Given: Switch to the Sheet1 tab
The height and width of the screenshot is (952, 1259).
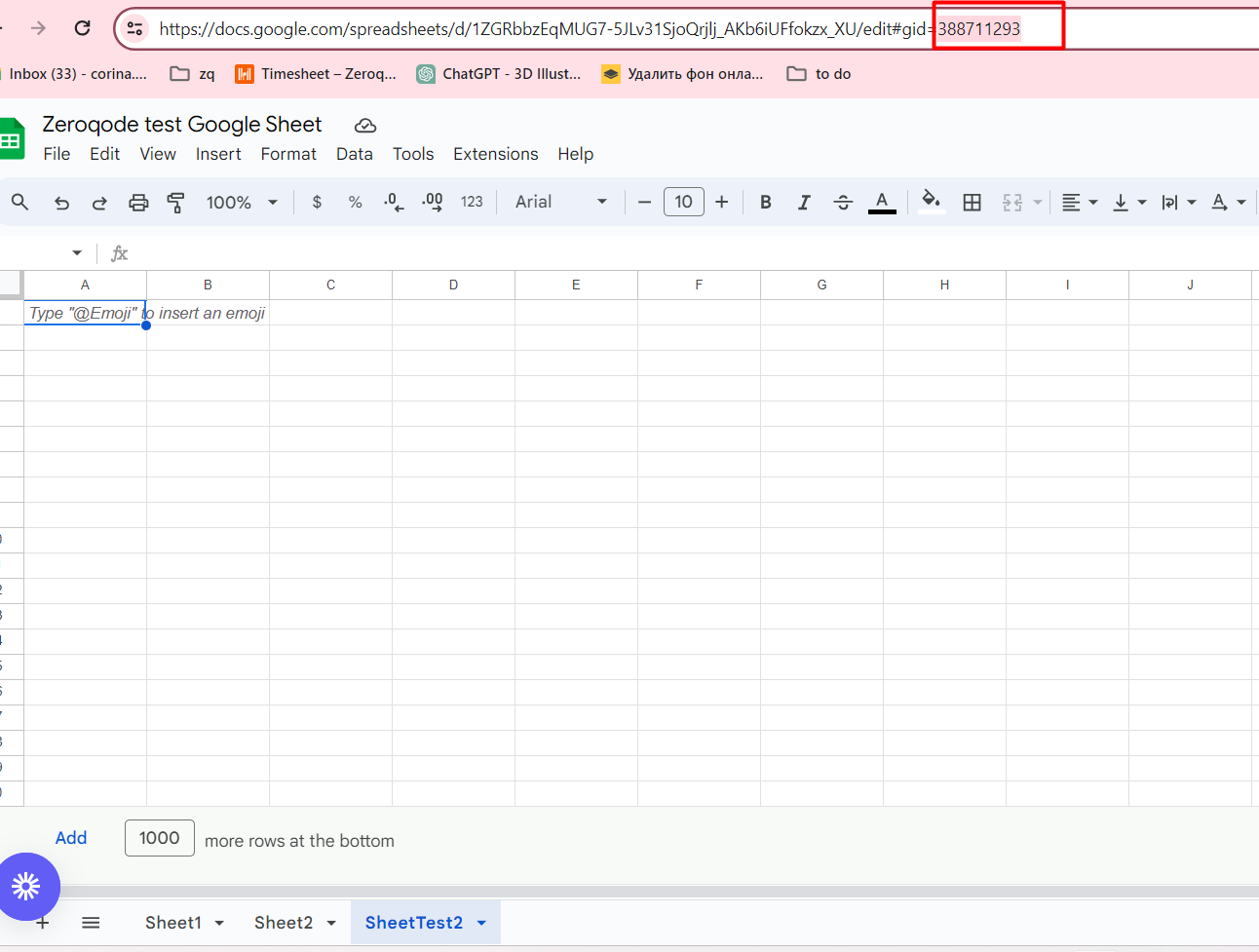Looking at the screenshot, I should point(172,923).
